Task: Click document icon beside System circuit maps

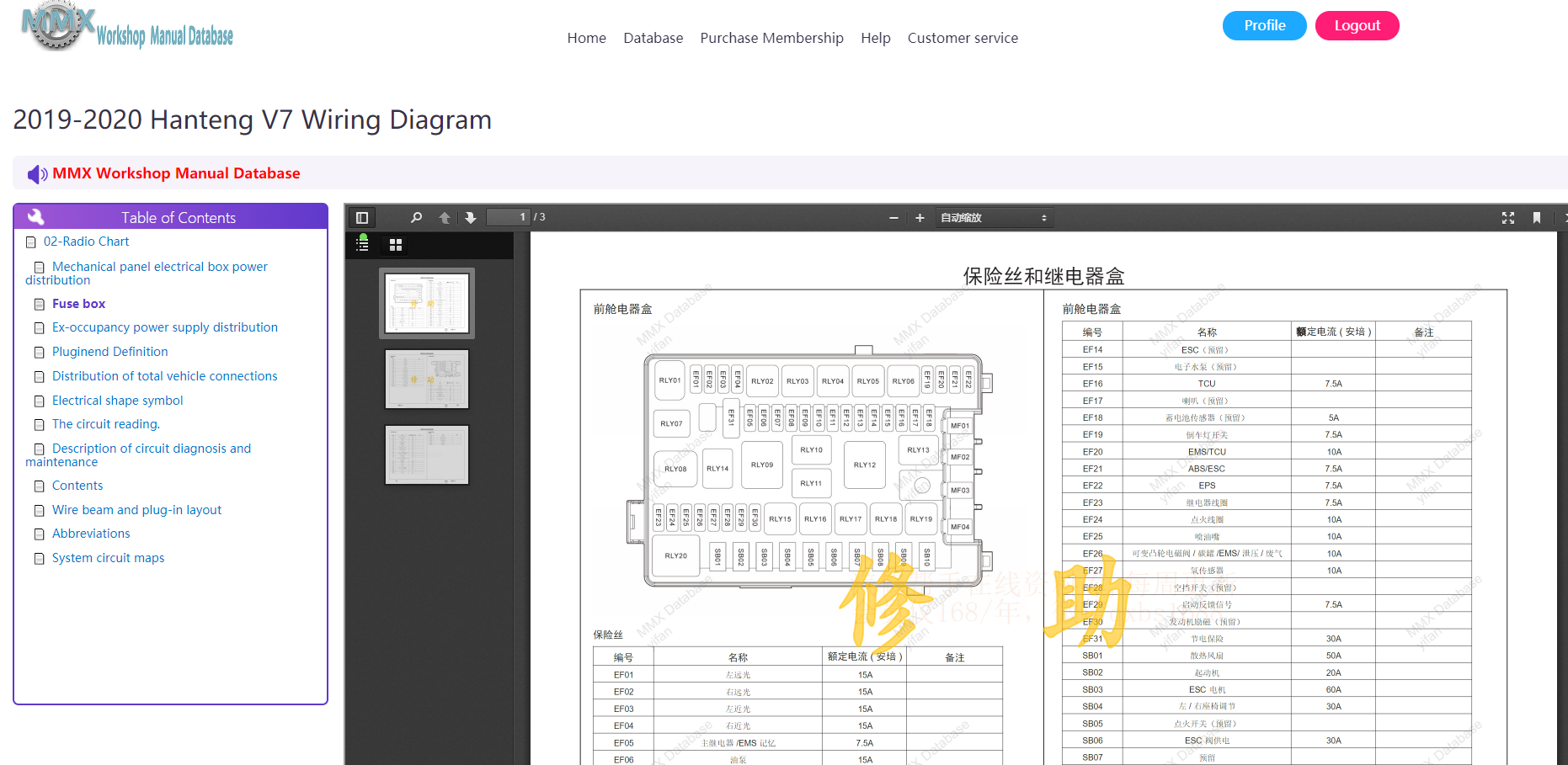Action: click(x=40, y=559)
